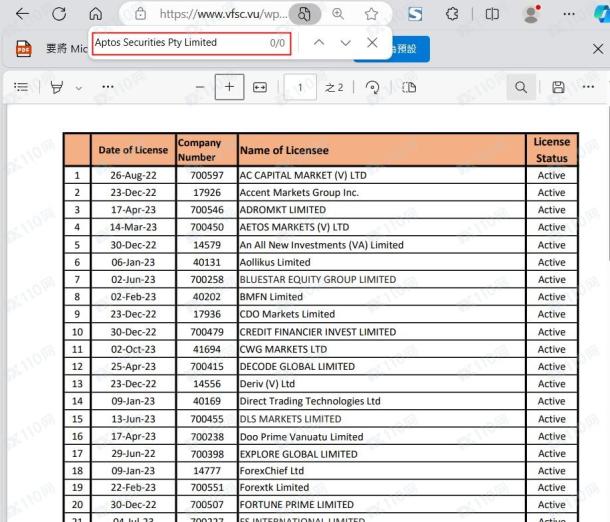Viewport: 610px width, 522px height.
Task: Dismiss the notification bar with its X
Action: coord(598,49)
